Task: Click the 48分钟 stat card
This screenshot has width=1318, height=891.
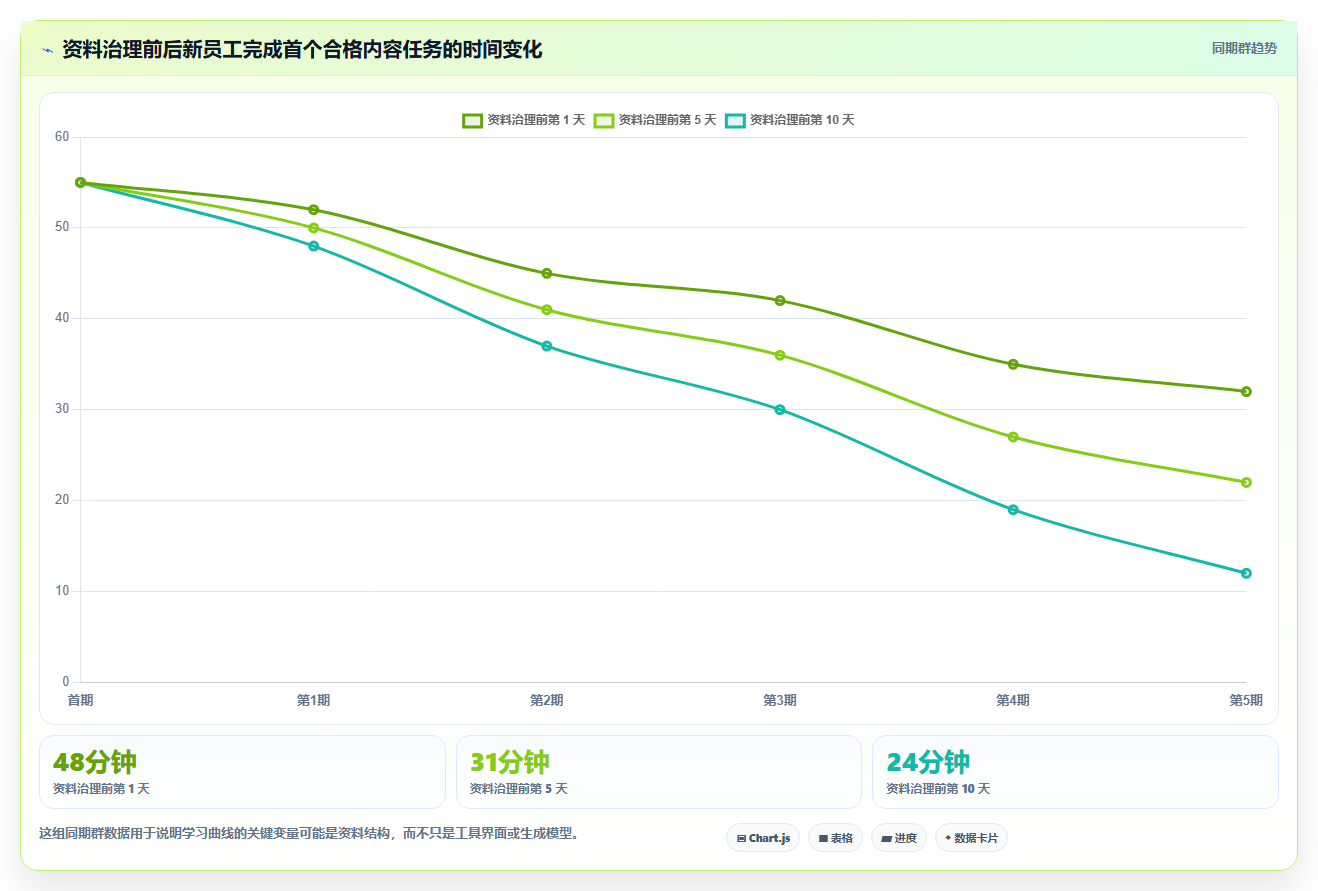Action: [242, 772]
